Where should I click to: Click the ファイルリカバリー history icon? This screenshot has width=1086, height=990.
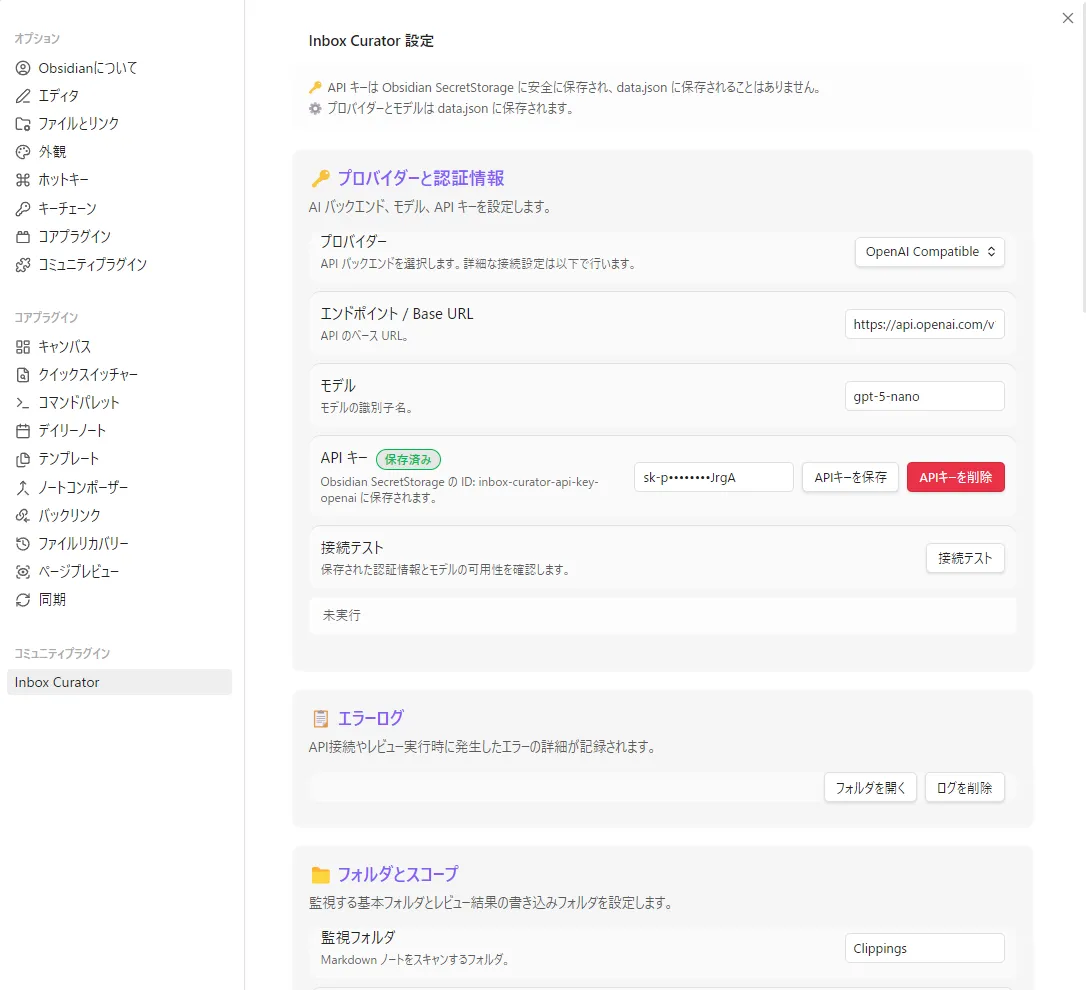click(x=23, y=544)
